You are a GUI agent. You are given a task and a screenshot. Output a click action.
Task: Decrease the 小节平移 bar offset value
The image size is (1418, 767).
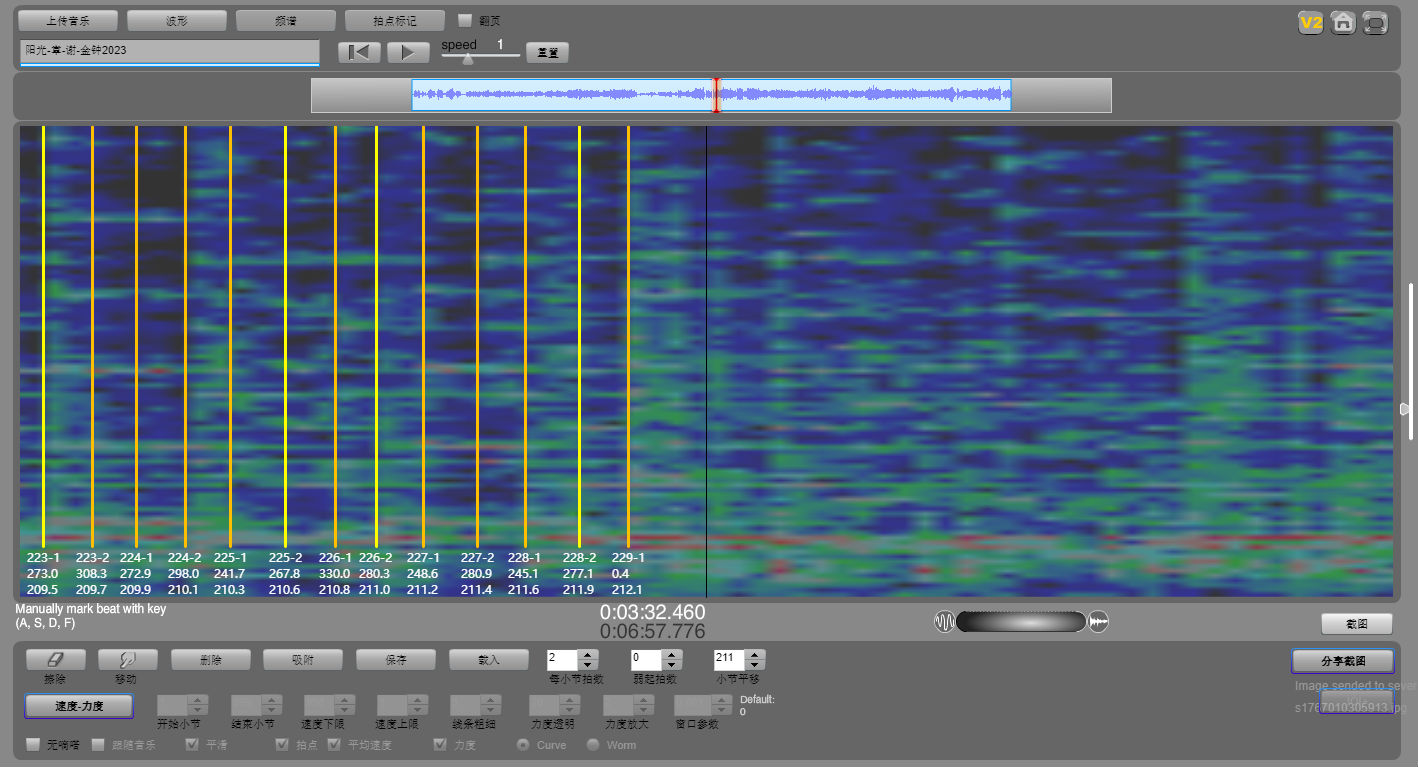pos(755,665)
